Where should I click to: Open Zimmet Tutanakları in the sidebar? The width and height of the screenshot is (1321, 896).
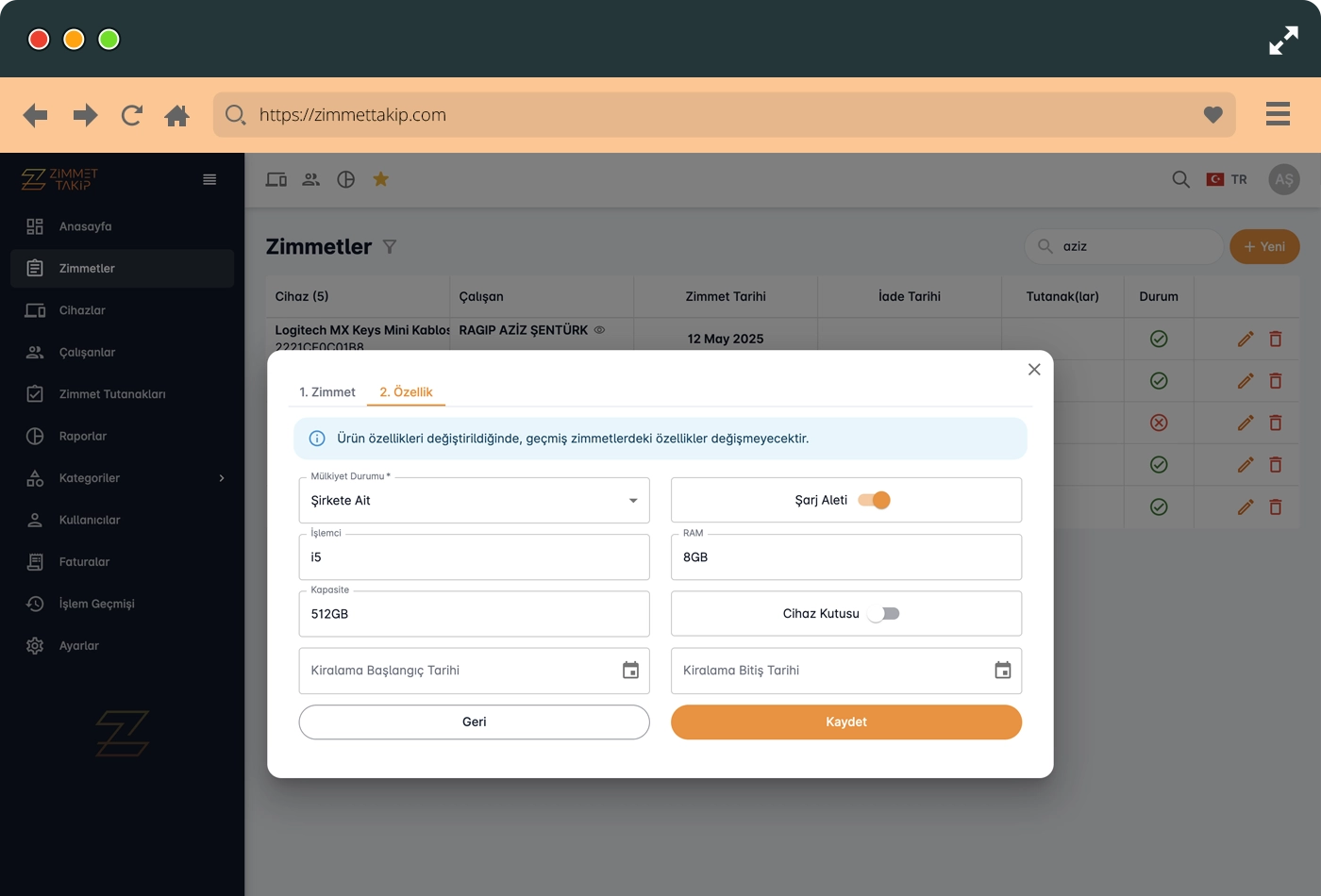click(122, 394)
